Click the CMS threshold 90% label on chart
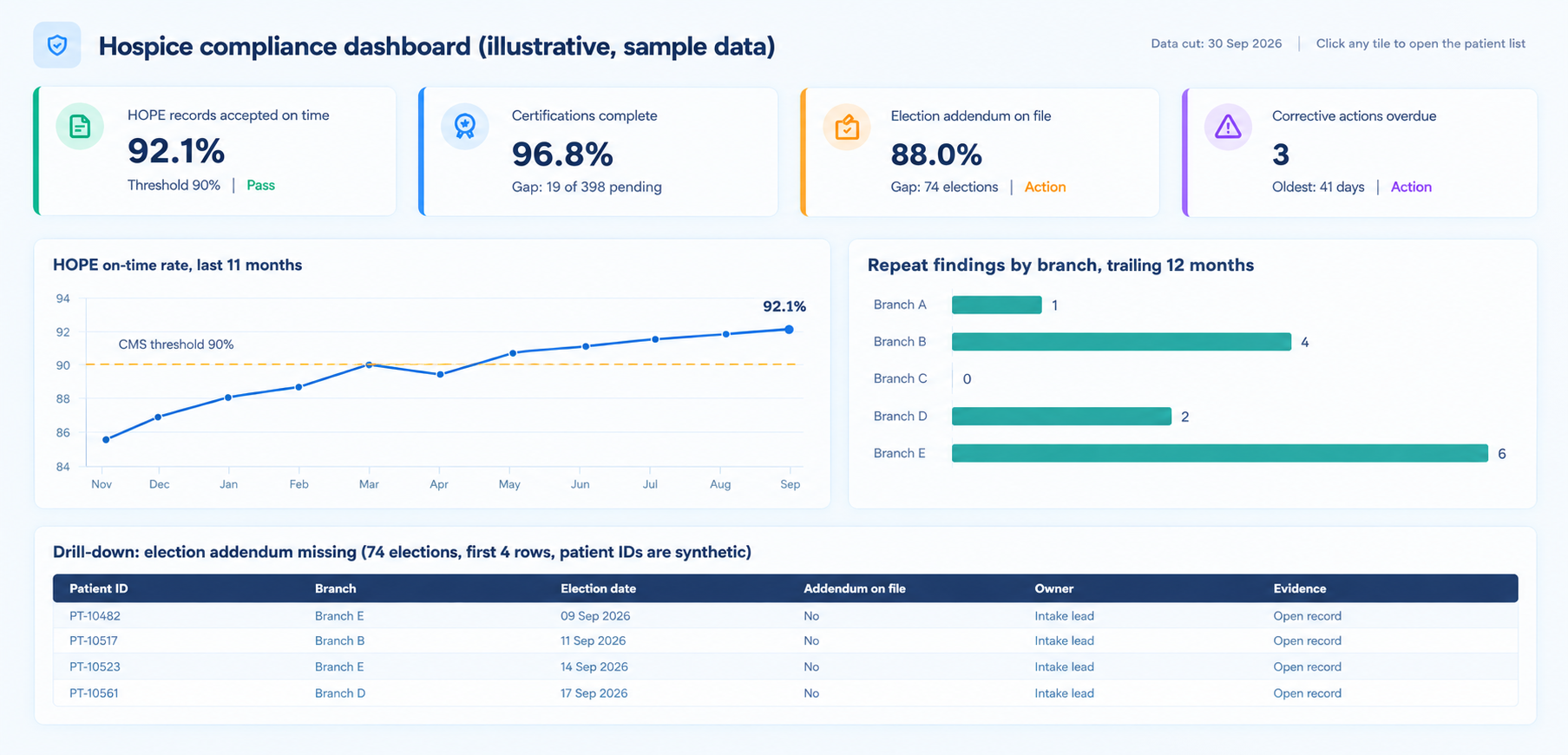The image size is (1568, 755). [176, 345]
